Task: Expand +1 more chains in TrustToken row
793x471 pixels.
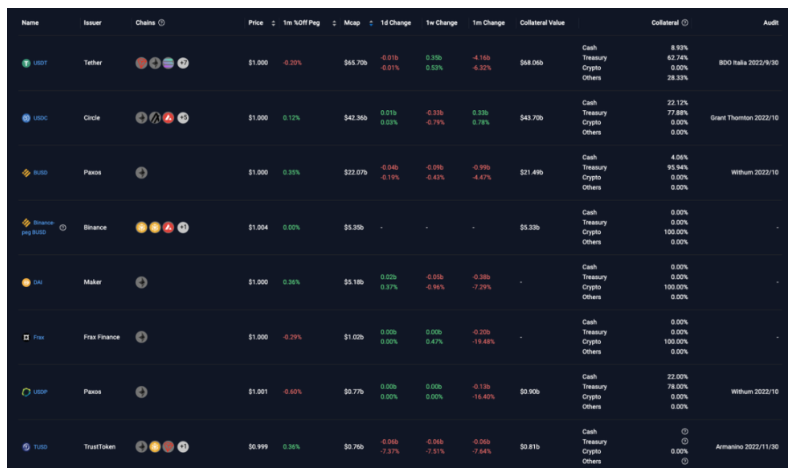Action: pyautogui.click(x=183, y=447)
